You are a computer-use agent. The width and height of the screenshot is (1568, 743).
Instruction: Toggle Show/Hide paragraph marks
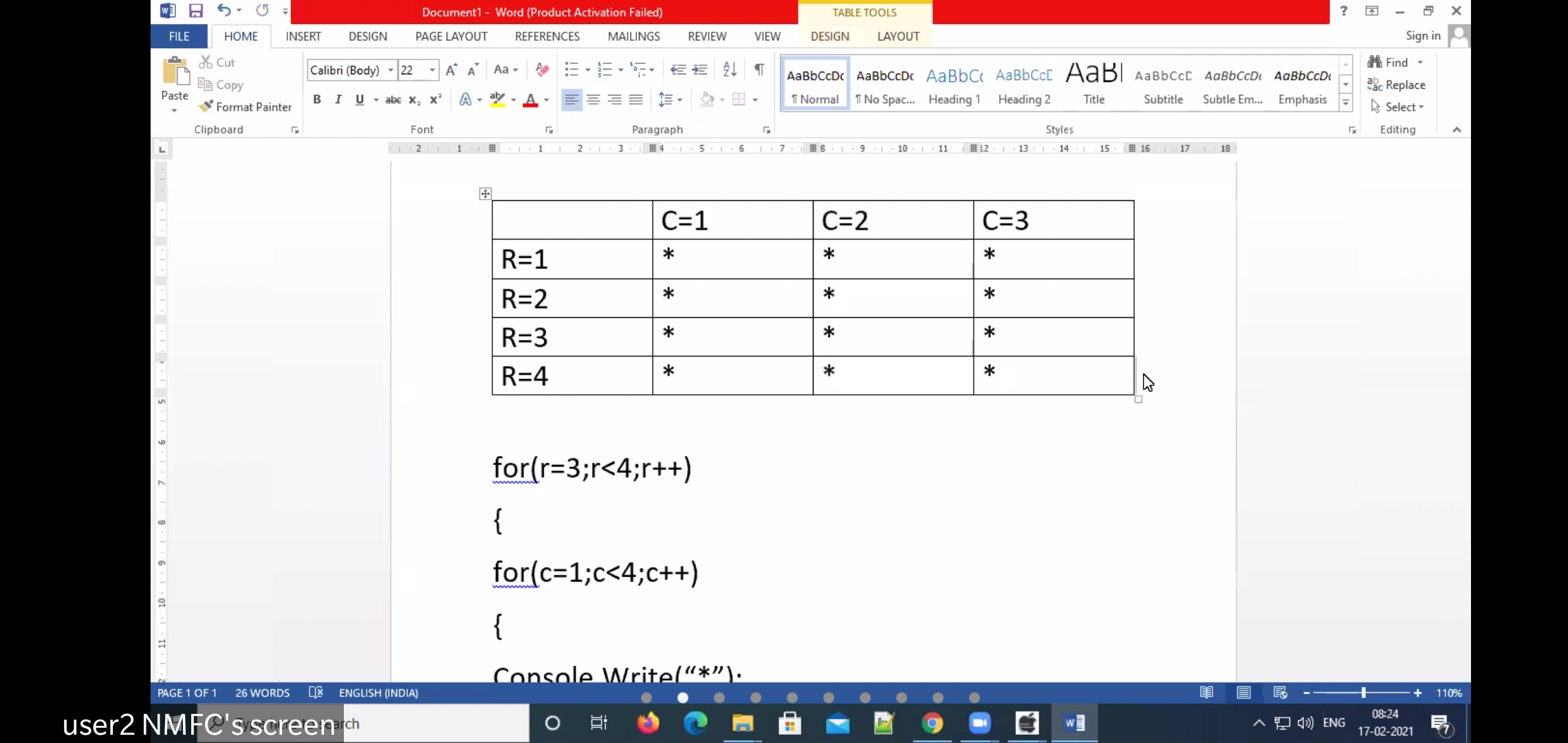tap(759, 69)
